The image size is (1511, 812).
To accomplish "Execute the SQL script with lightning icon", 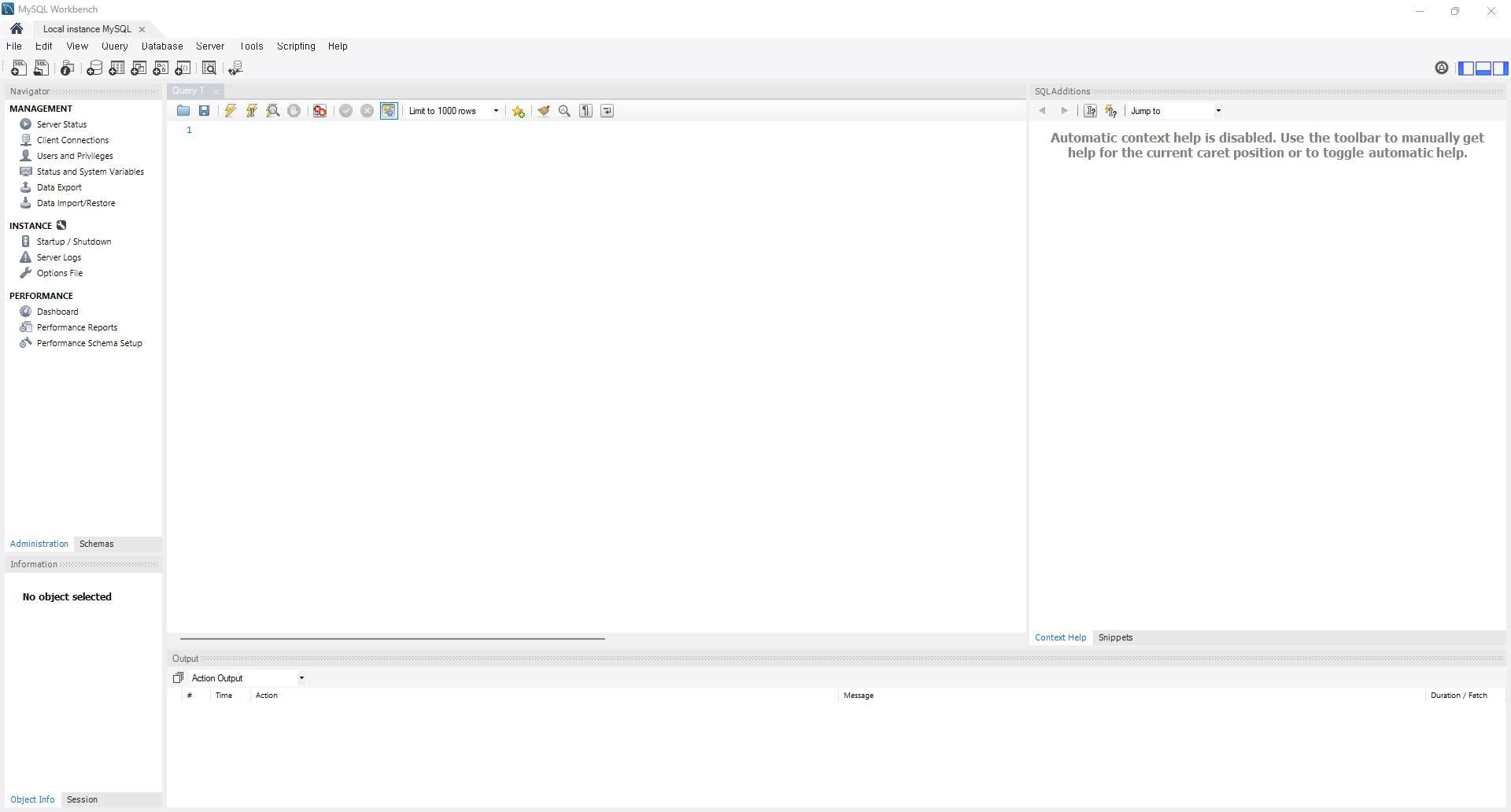I will [x=231, y=111].
